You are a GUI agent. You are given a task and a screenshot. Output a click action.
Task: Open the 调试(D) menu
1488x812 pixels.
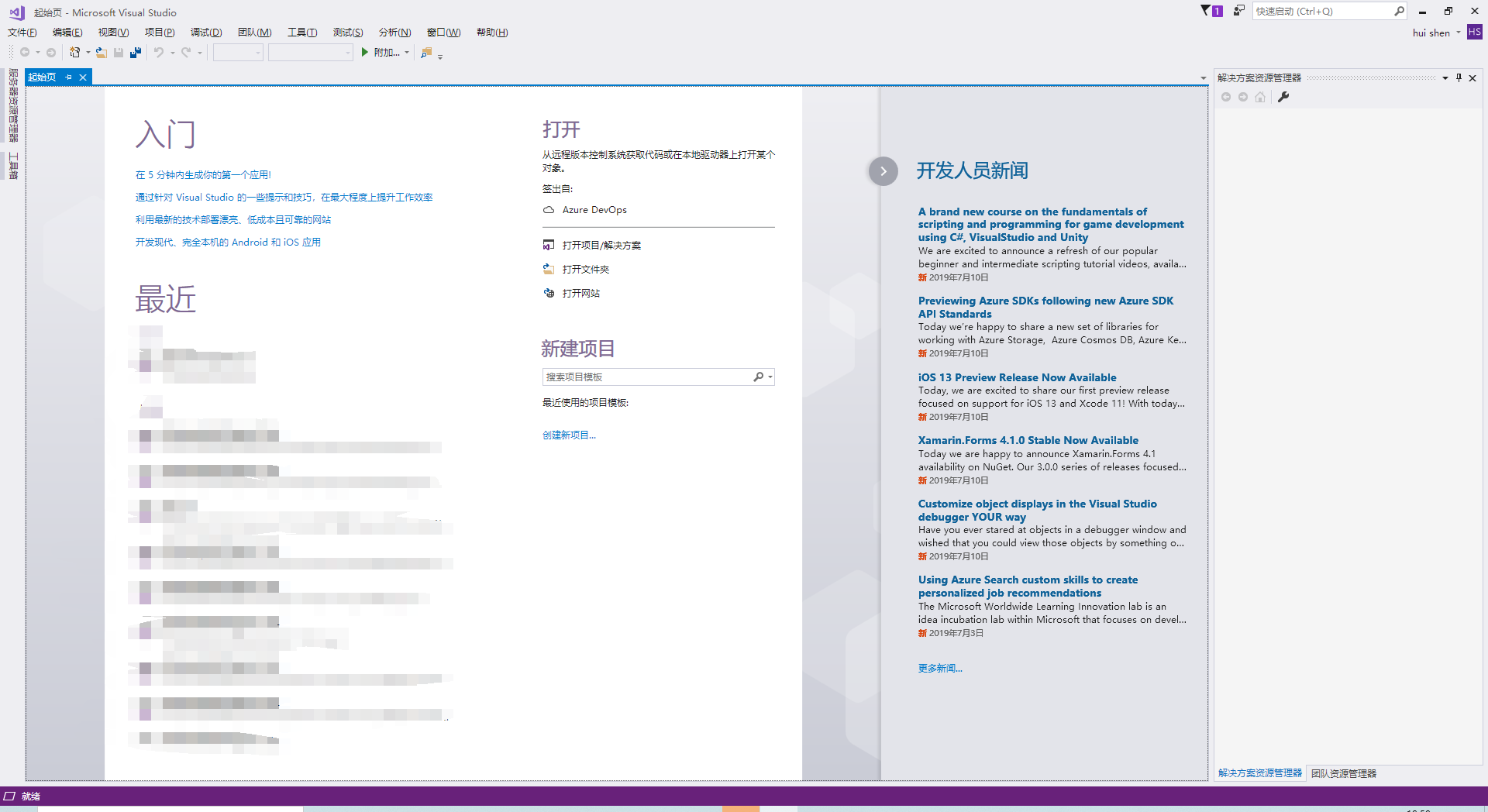206,32
